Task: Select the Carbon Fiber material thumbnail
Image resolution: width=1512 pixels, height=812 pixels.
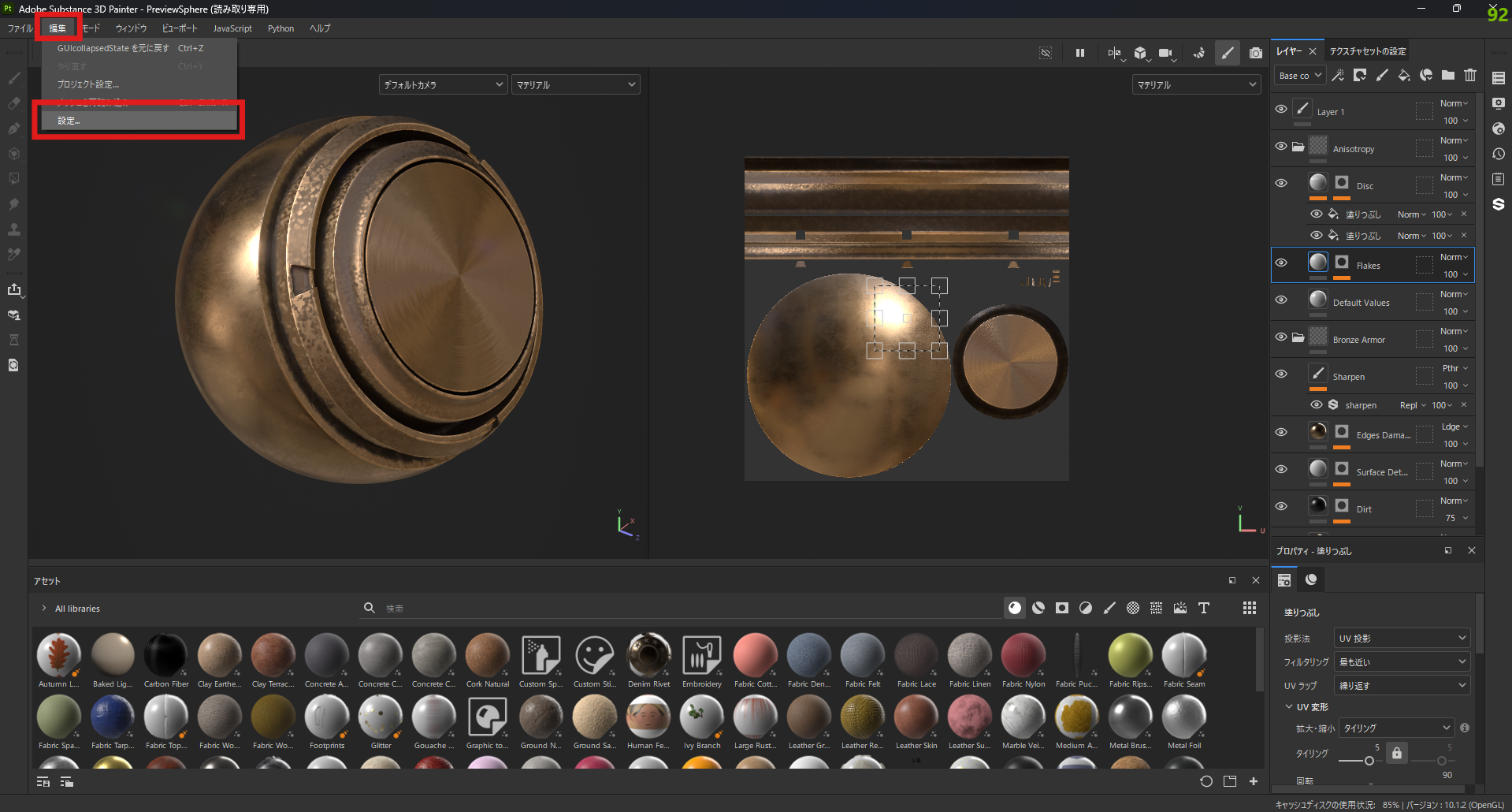Action: click(165, 656)
